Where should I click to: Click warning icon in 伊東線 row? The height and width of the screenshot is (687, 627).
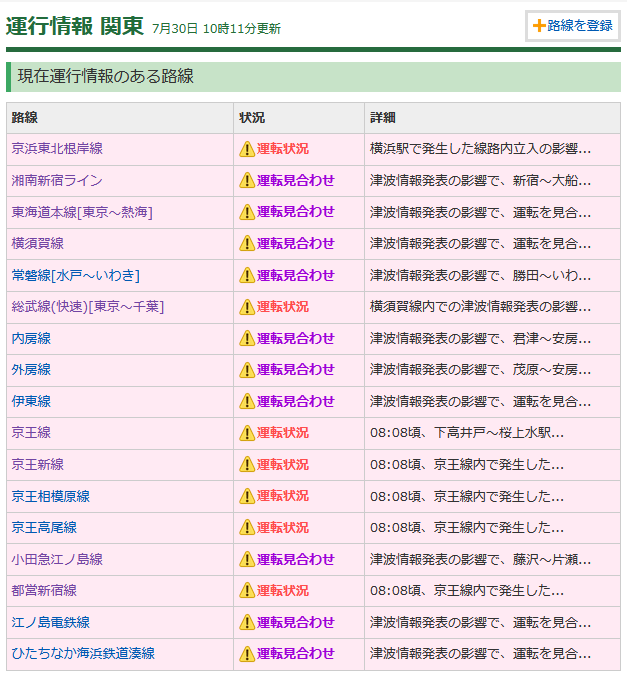[x=247, y=401]
